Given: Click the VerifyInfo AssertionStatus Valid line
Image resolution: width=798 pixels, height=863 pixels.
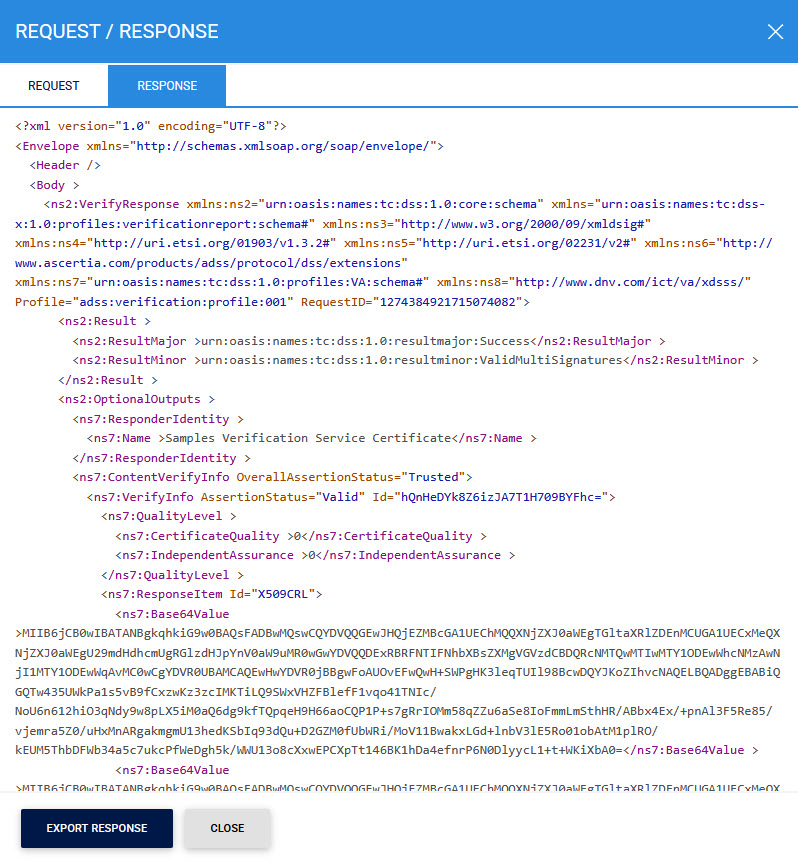Looking at the screenshot, I should [x=350, y=497].
